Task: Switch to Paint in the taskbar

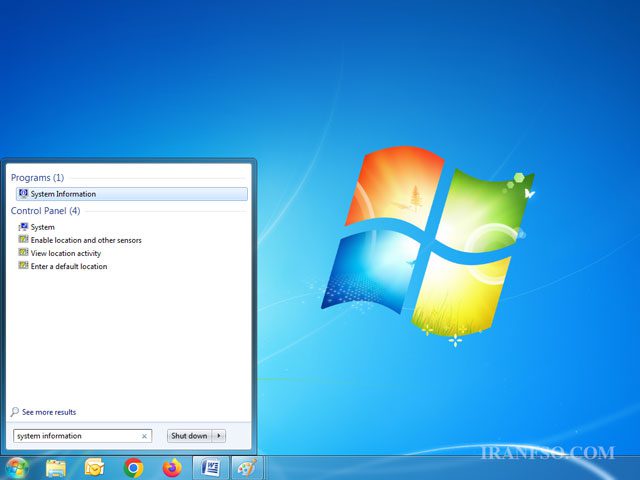Action: [248, 468]
